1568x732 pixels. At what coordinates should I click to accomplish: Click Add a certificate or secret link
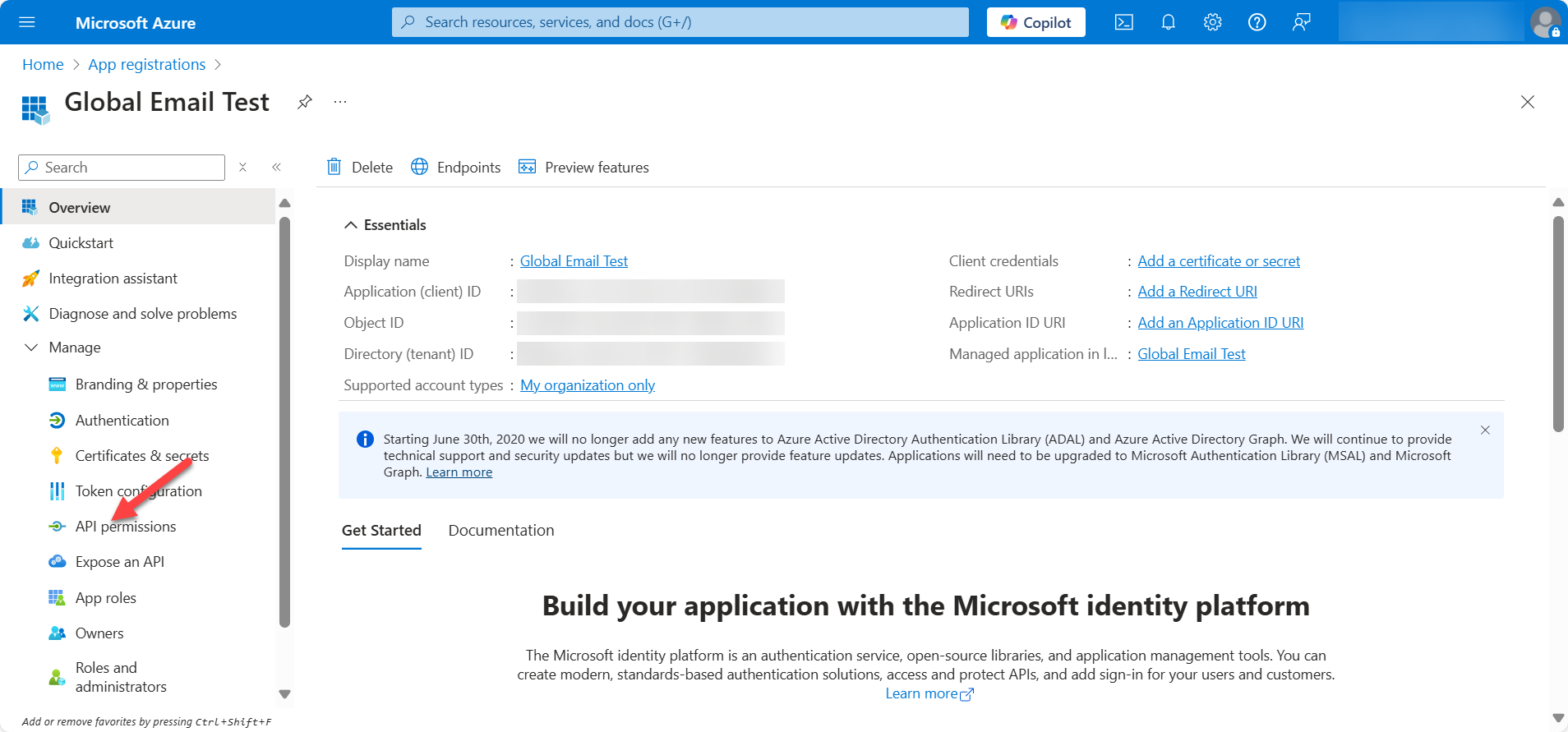[x=1218, y=261]
